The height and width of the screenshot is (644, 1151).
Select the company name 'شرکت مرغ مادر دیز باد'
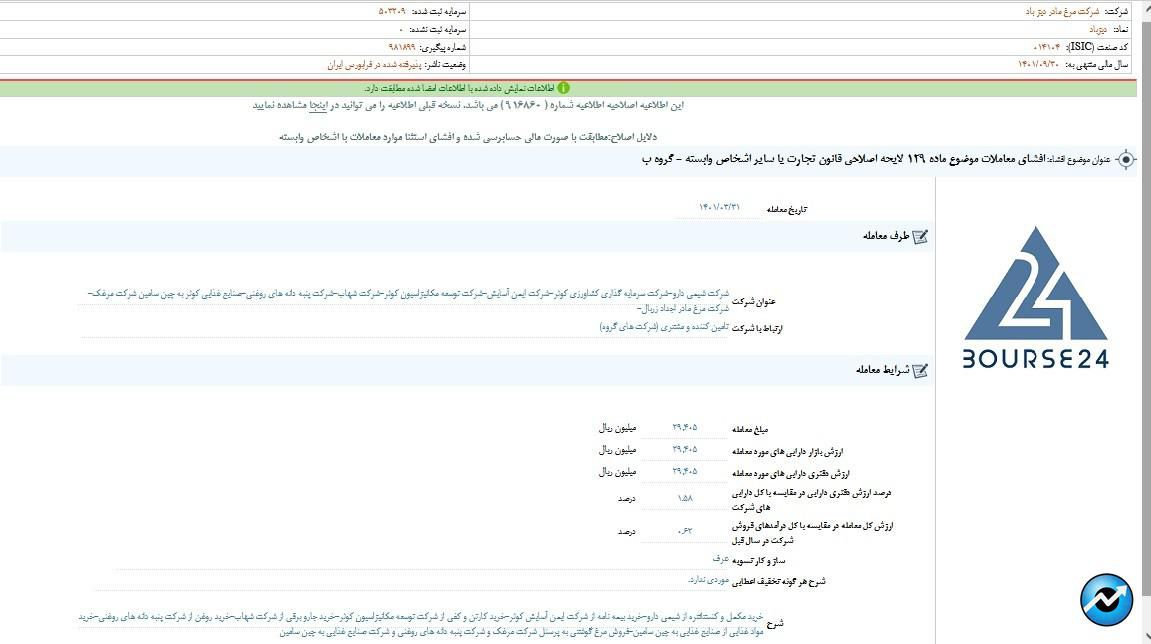point(1062,12)
